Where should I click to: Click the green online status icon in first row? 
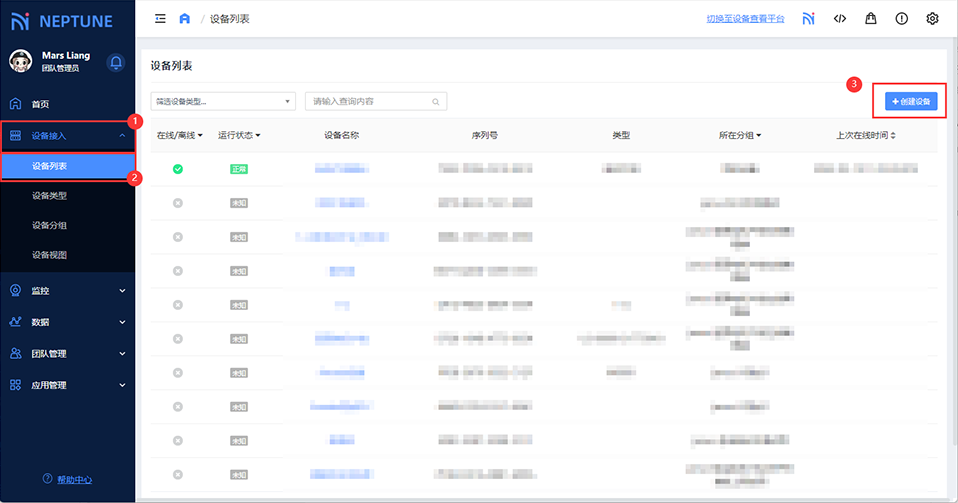pos(178,169)
